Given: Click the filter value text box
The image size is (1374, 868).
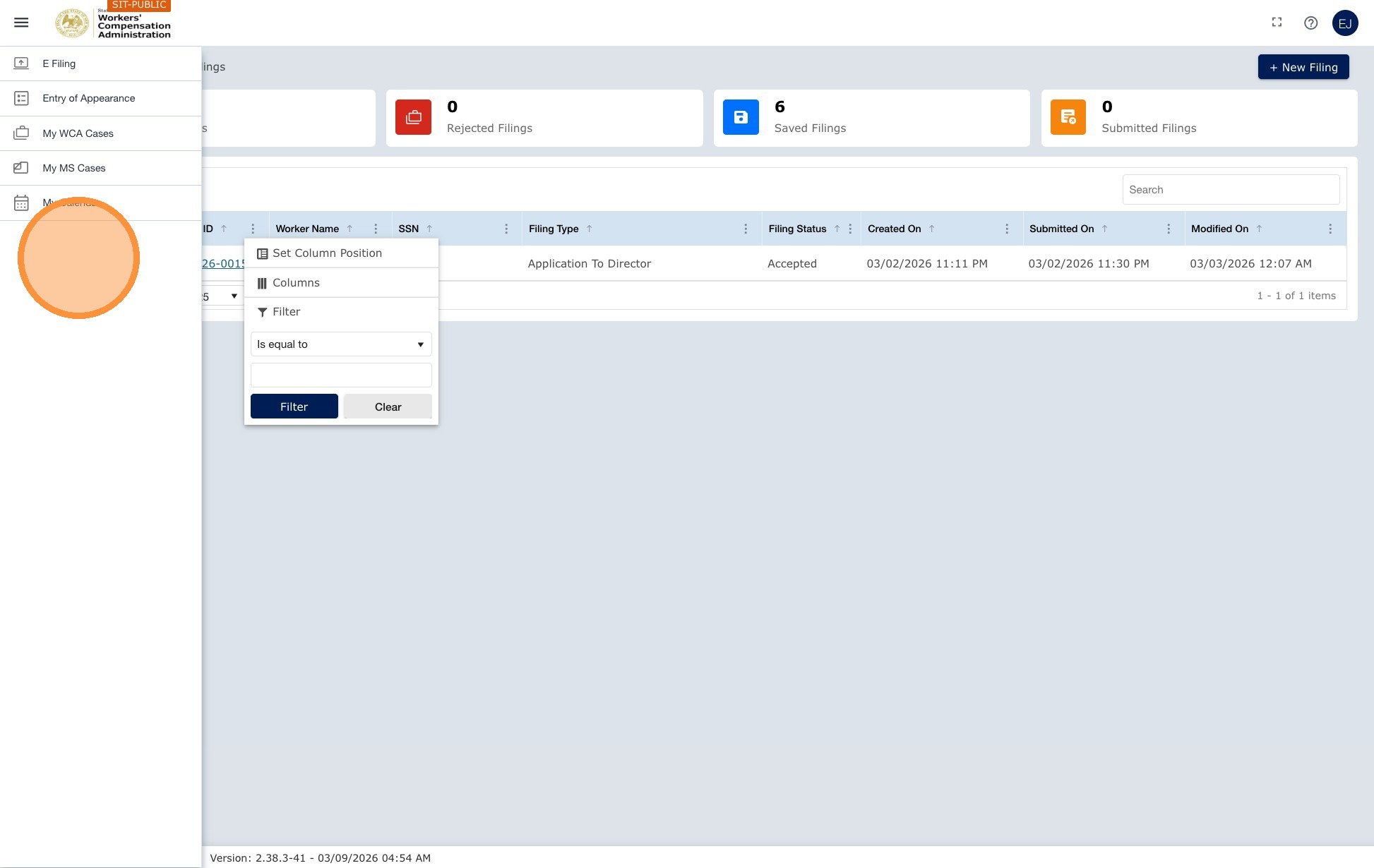Looking at the screenshot, I should [x=341, y=375].
